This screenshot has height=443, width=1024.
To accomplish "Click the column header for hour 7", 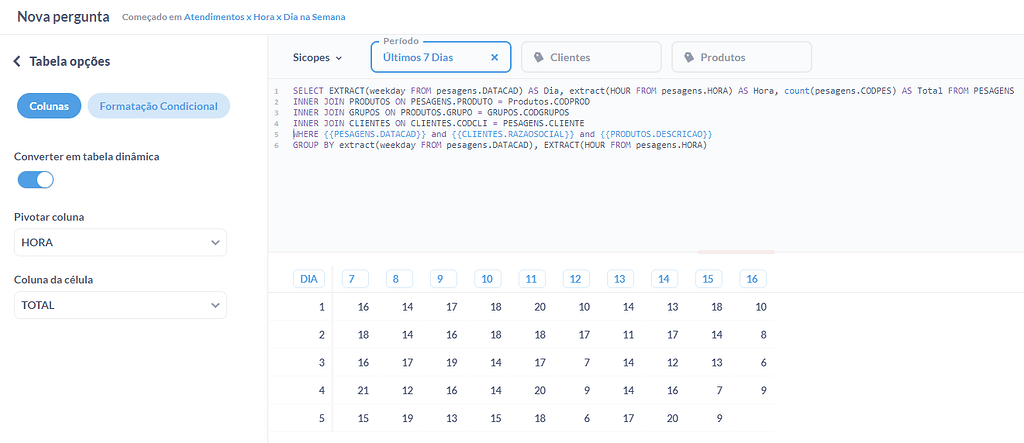I will [355, 279].
